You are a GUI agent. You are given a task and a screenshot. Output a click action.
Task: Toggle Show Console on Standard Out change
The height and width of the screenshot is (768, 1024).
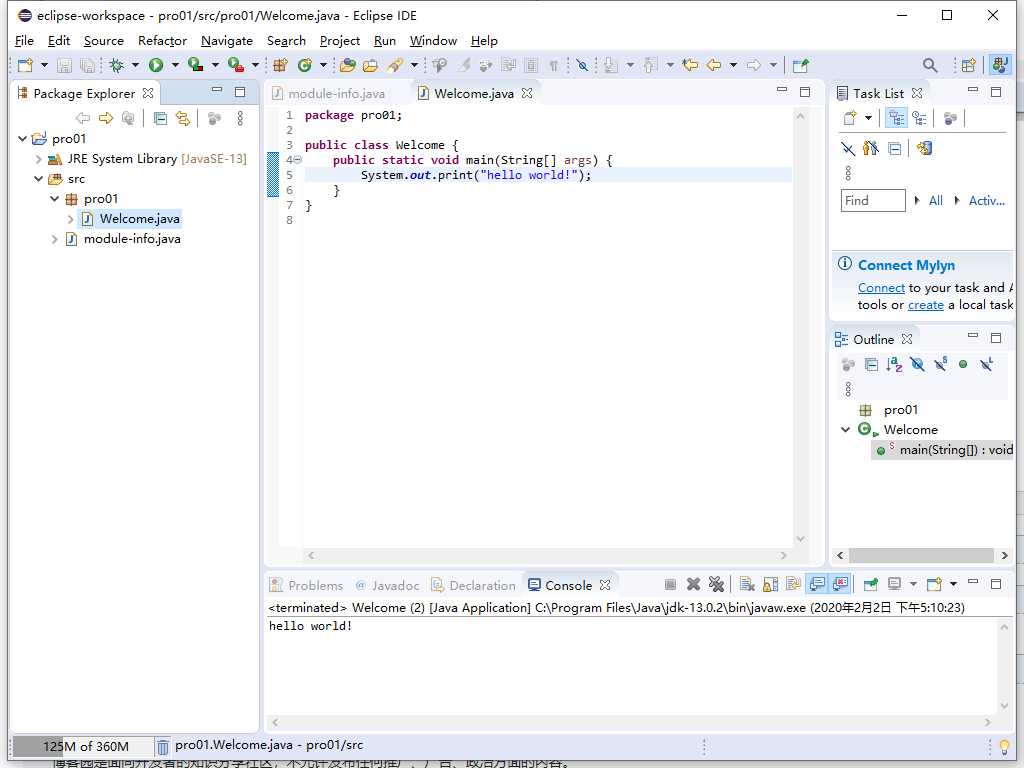click(817, 584)
